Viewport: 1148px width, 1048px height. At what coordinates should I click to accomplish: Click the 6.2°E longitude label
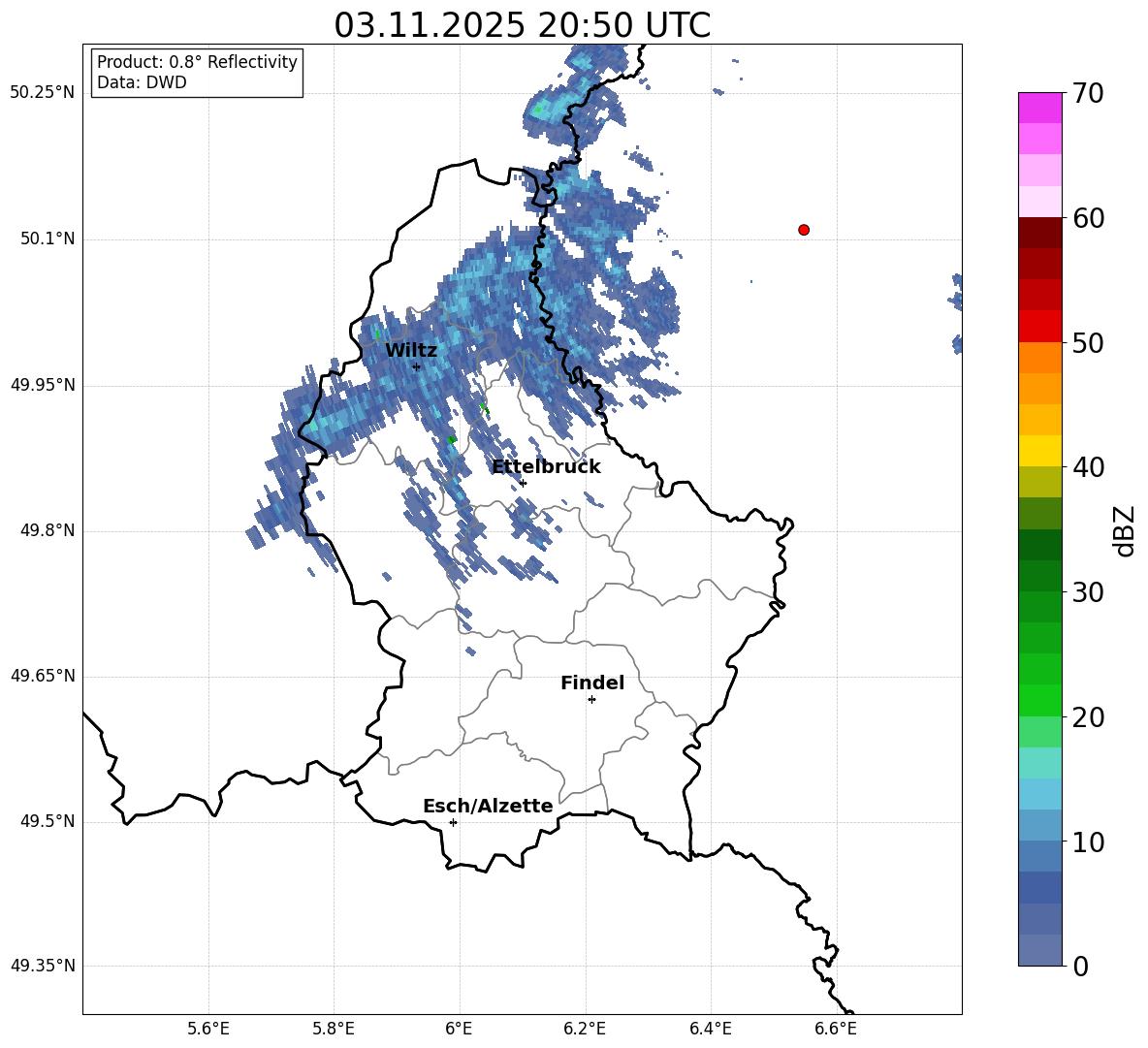(x=585, y=1029)
